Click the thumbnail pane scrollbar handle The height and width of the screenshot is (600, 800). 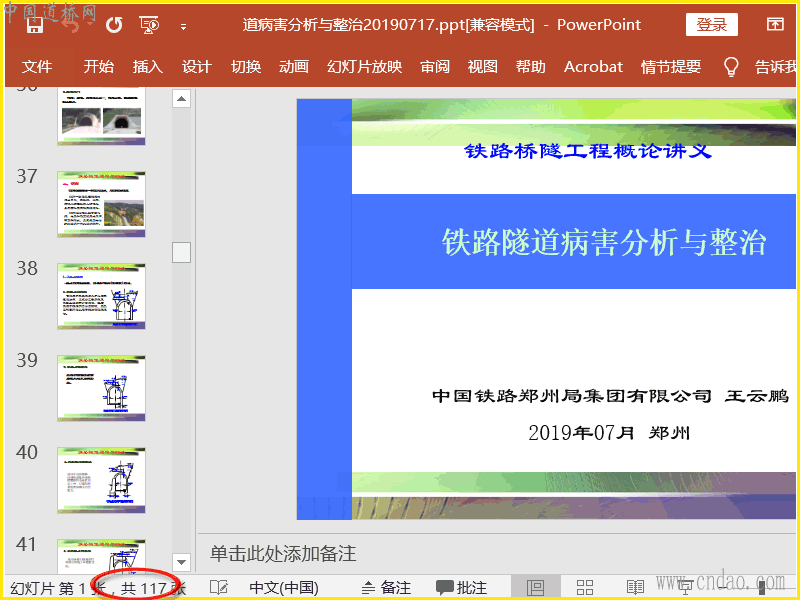pyautogui.click(x=181, y=253)
